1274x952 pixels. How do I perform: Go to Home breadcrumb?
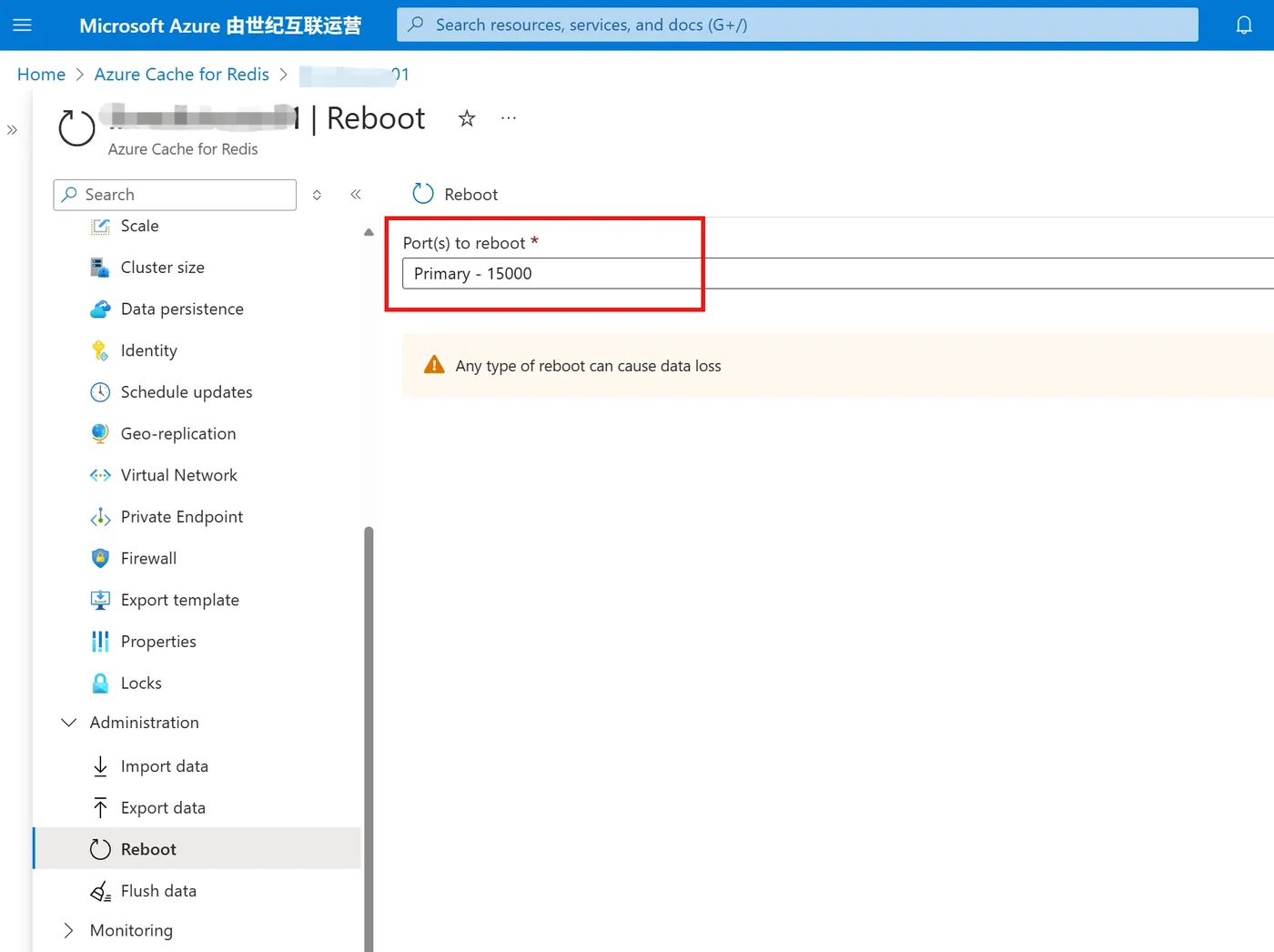tap(41, 75)
